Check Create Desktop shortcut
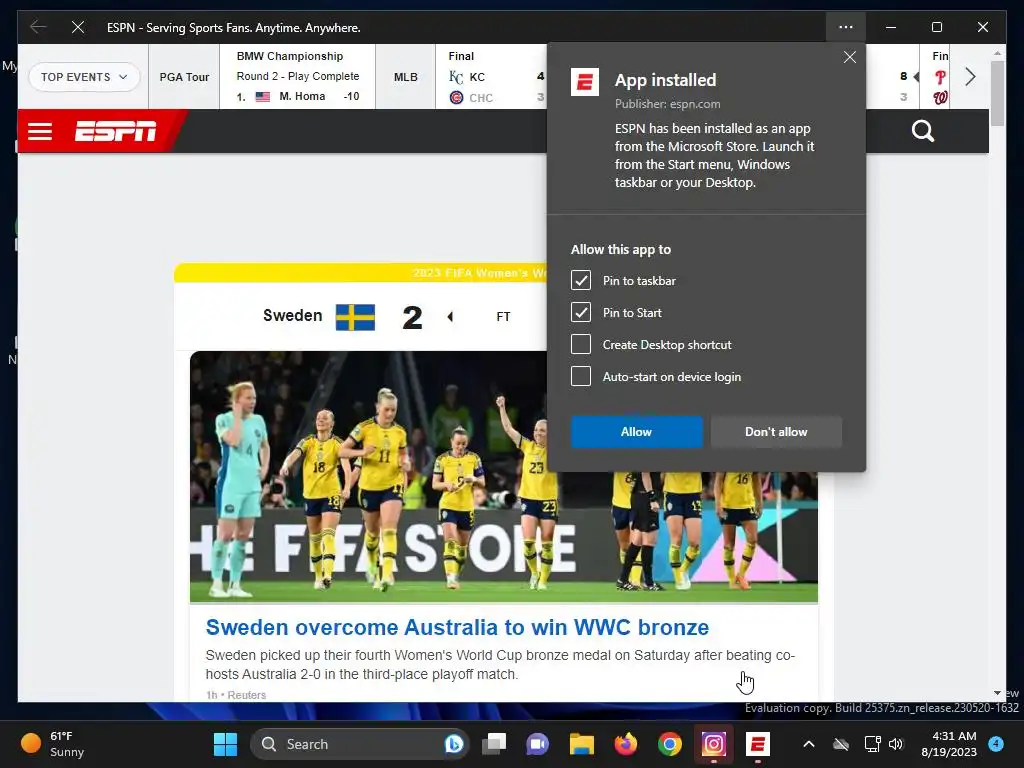The image size is (1024, 768). (581, 344)
